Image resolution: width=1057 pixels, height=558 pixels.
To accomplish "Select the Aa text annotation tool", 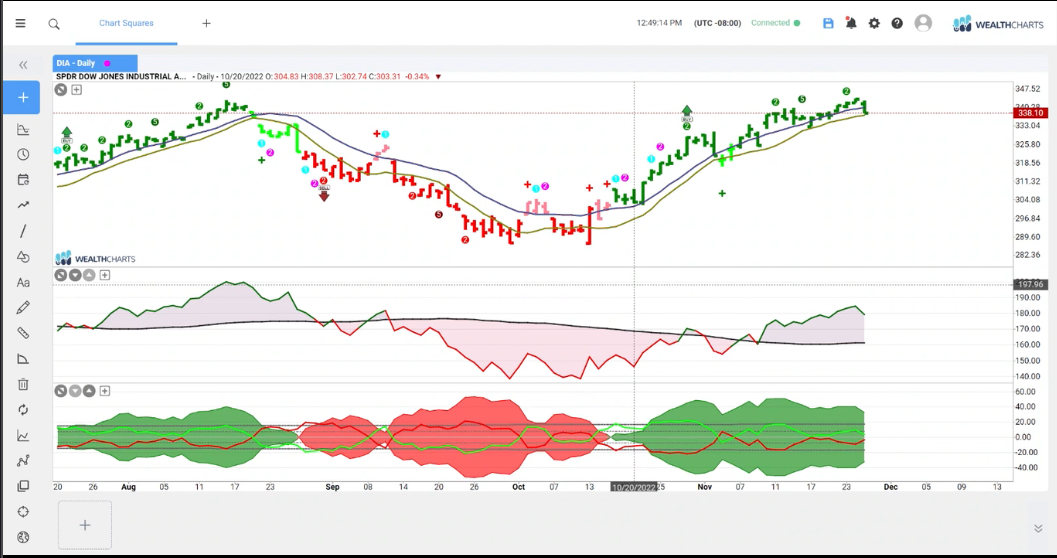I will click(23, 282).
